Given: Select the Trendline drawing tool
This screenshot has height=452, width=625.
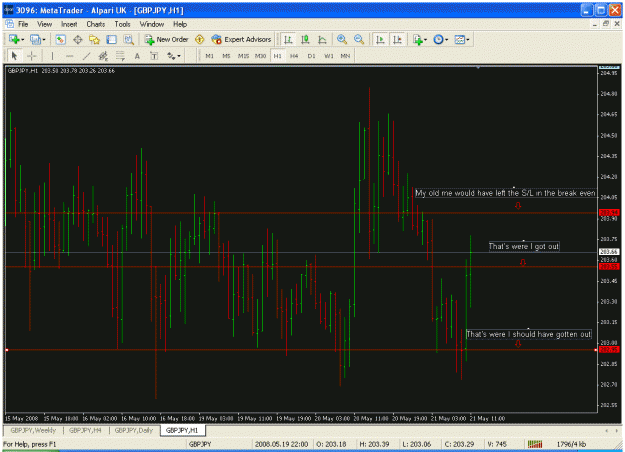Looking at the screenshot, I should point(86,56).
